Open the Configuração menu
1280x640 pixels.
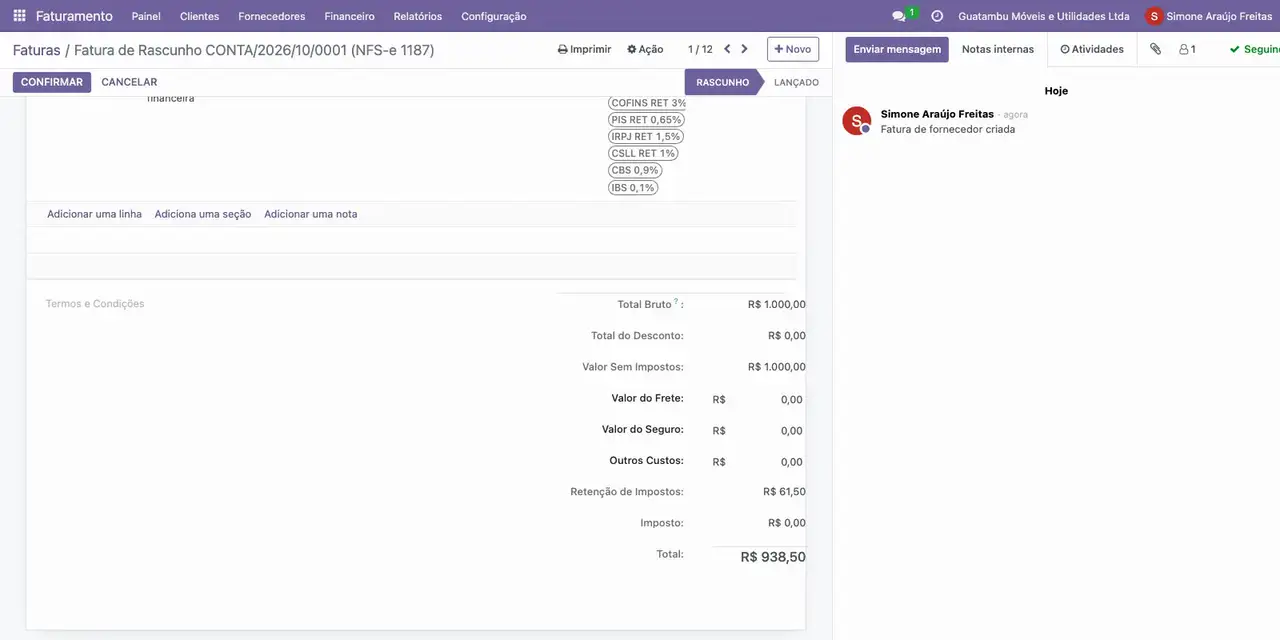(494, 16)
